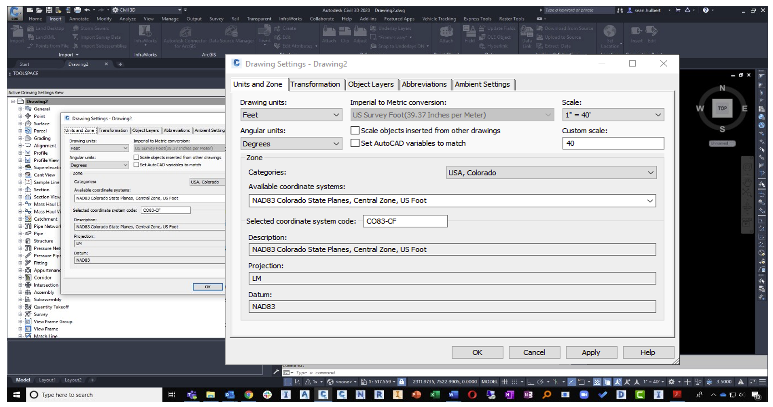
Task: Switch to the Layout1 drawing tab
Action: (47, 380)
